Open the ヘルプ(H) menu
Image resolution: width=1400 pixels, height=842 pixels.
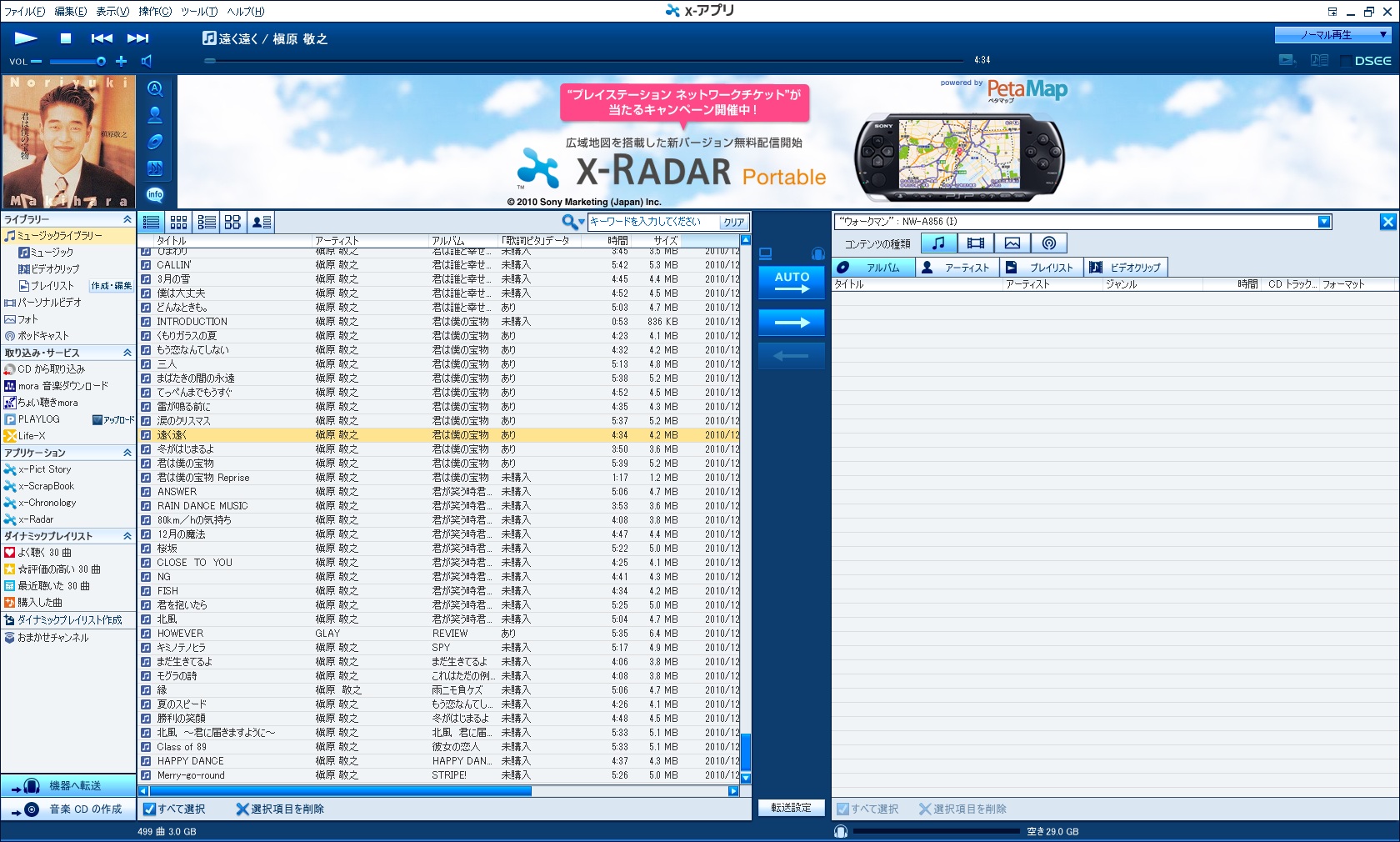pyautogui.click(x=246, y=12)
